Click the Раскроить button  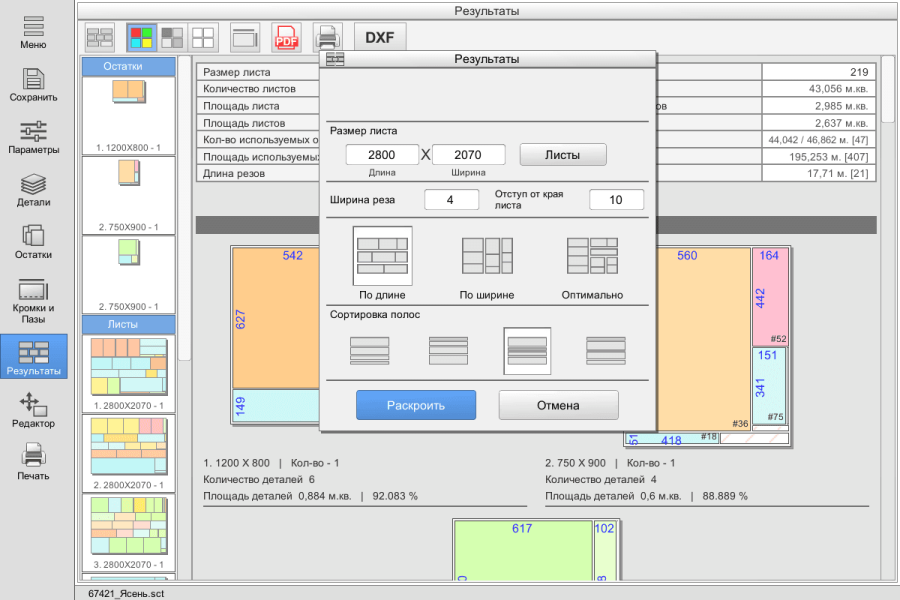click(x=416, y=405)
